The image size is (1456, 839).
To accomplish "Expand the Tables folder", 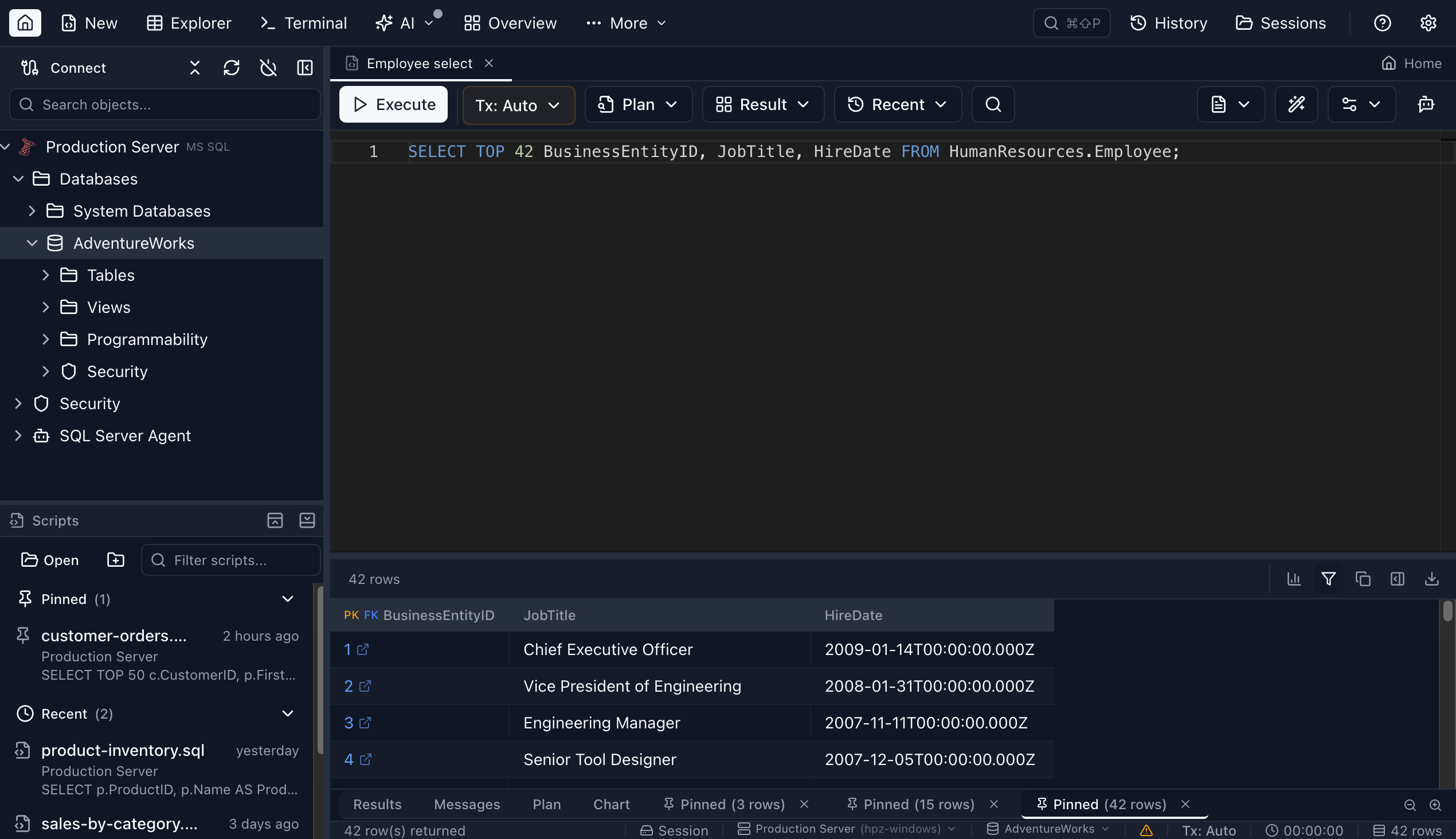I will [x=46, y=276].
